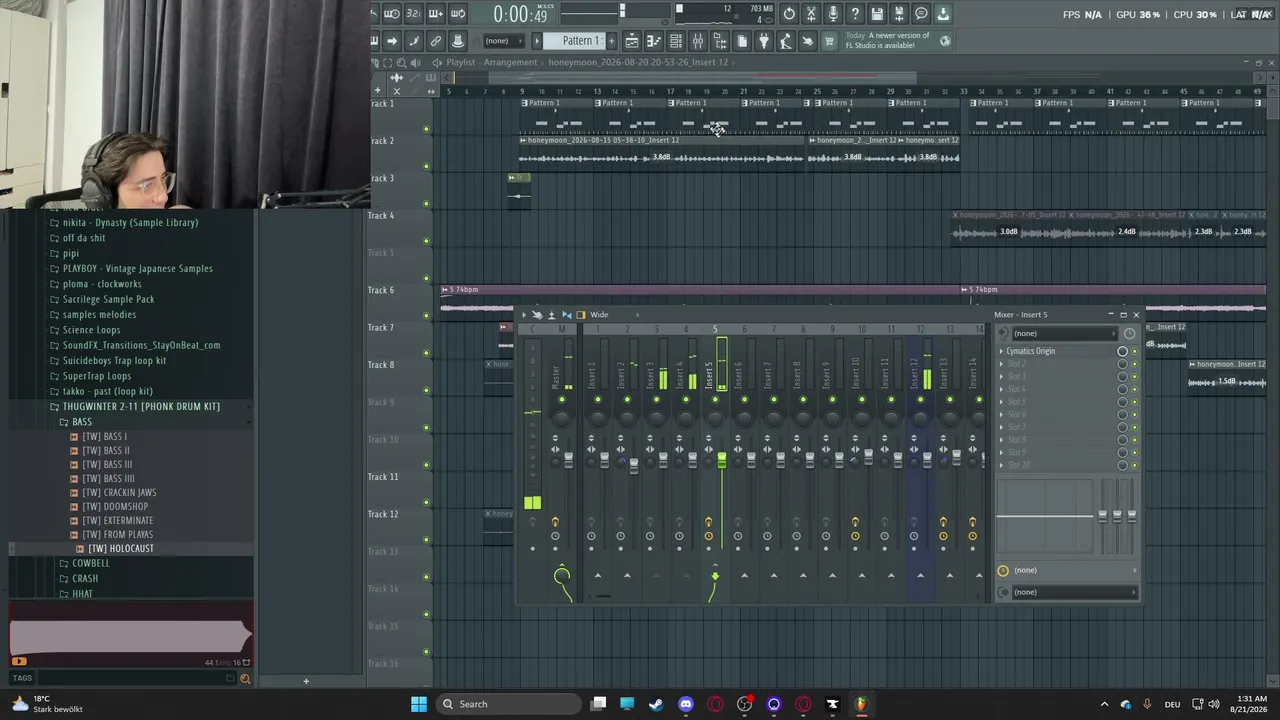Select the [TW] DOOMSHOP sample
This screenshot has height=720, width=1280.
point(114,507)
